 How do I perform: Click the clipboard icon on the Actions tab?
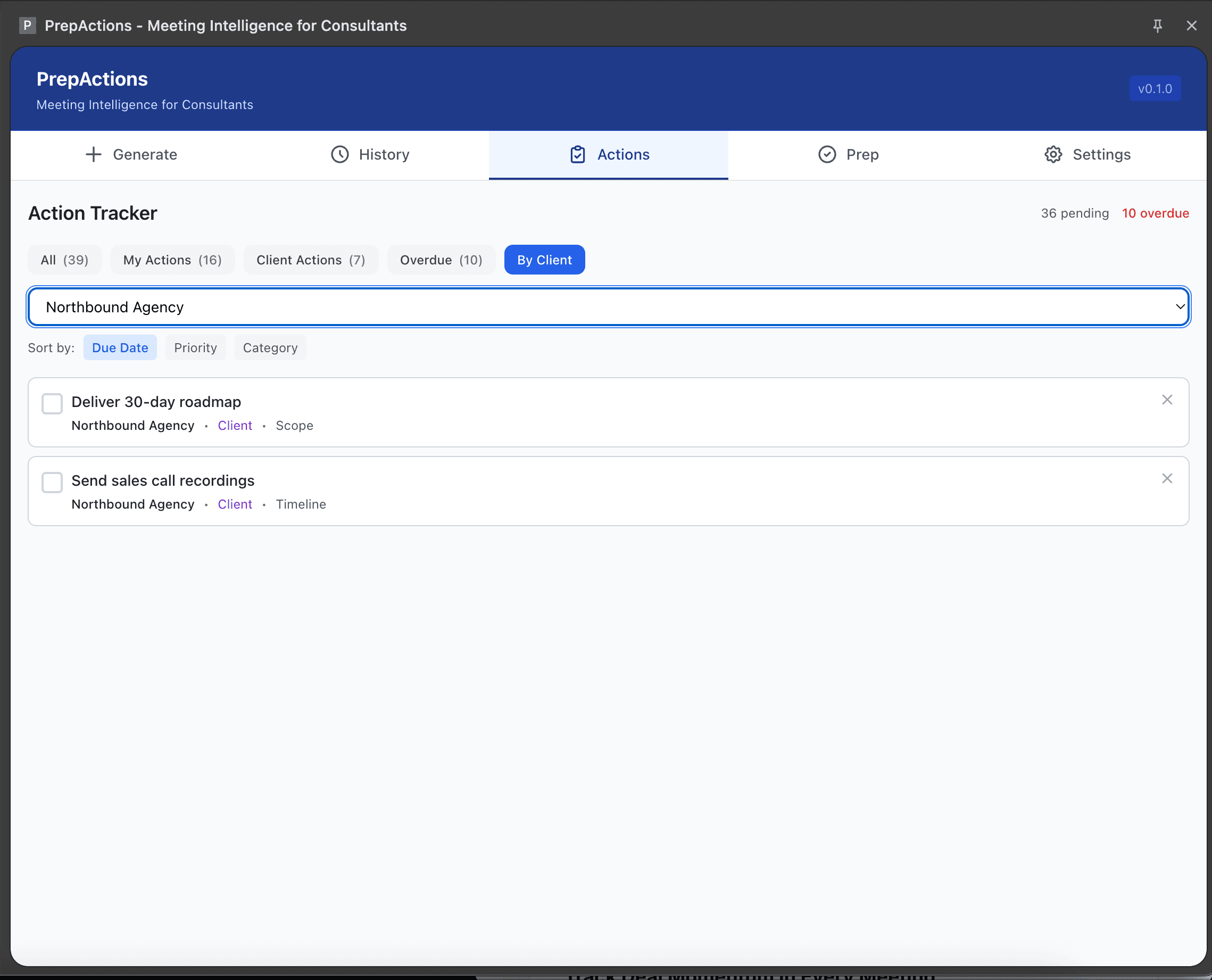click(x=577, y=154)
